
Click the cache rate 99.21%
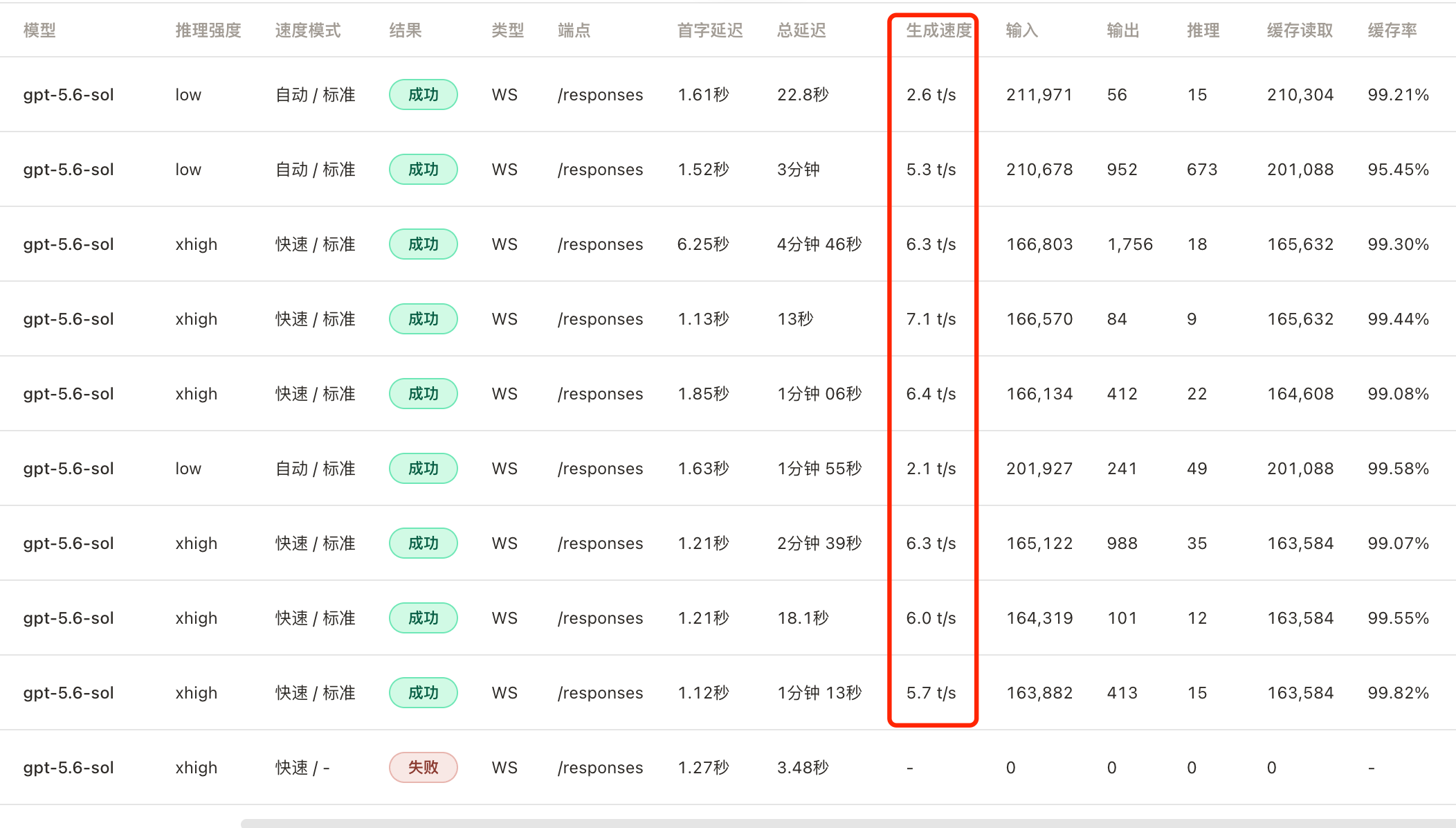(1399, 95)
